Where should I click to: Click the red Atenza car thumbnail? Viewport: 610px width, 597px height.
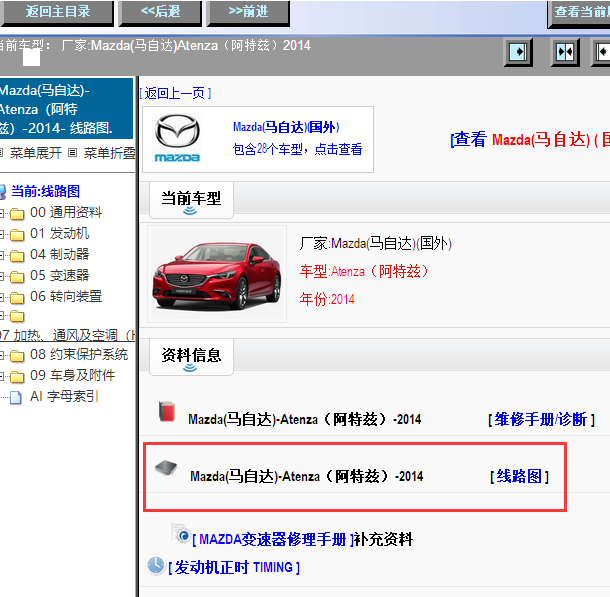[217, 274]
